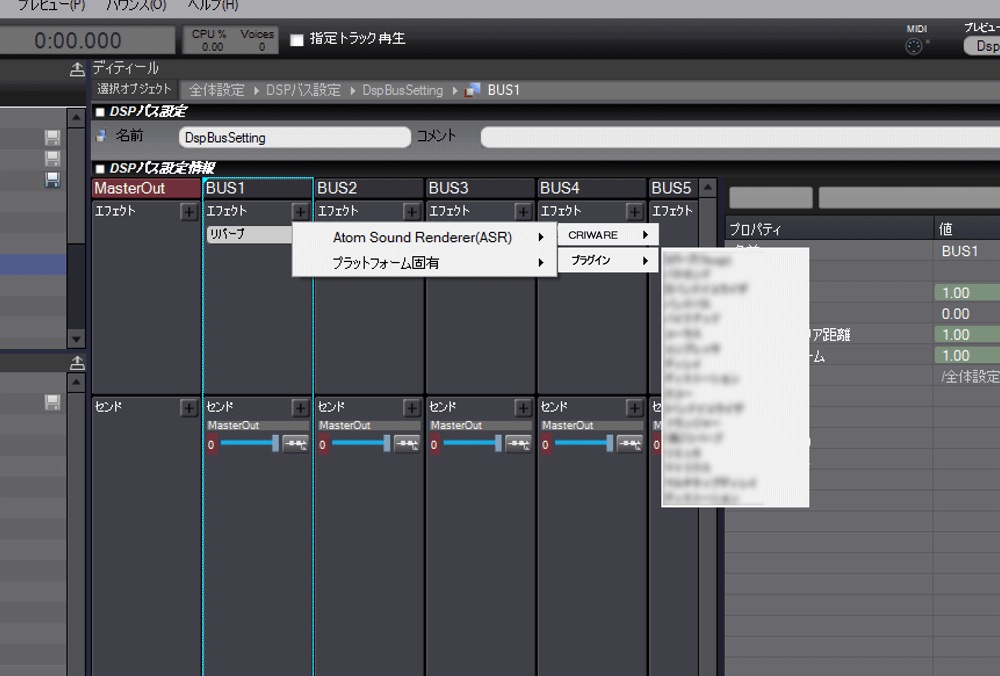Add an effect to BUS2
Viewport: 1000px width, 676px height.
tap(411, 212)
